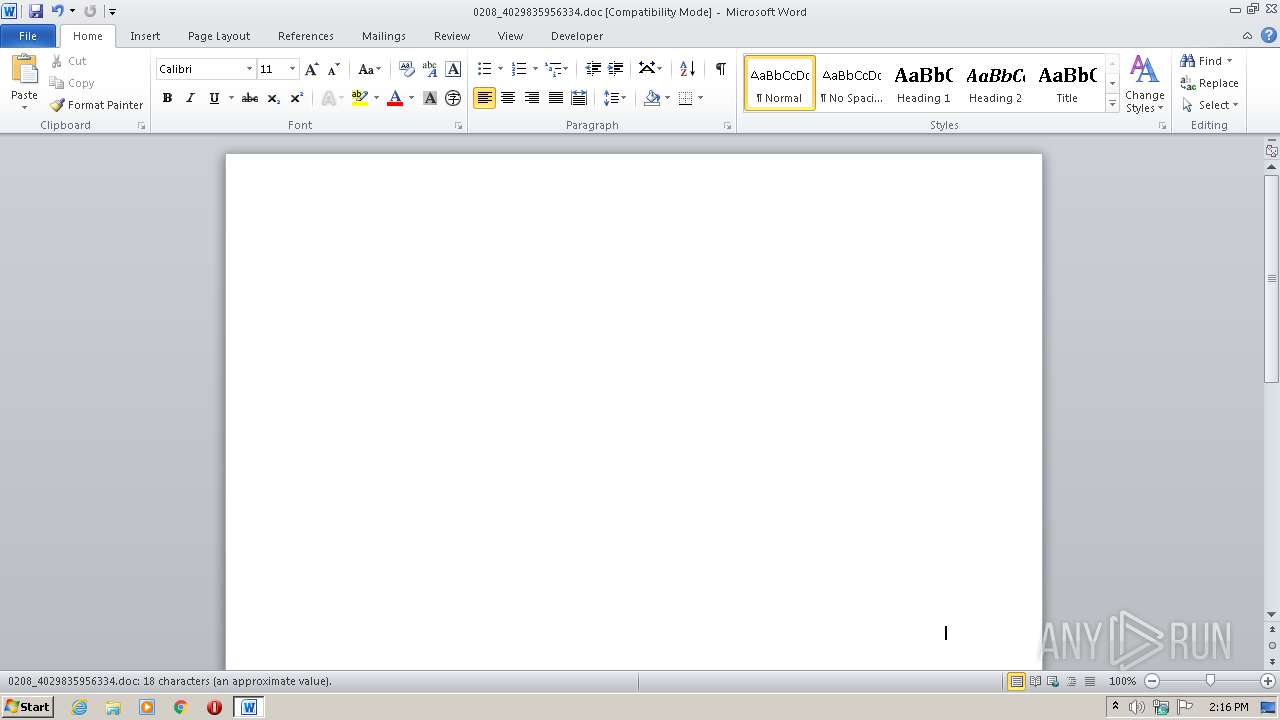Open the Line Spacing dropdown

click(x=614, y=98)
